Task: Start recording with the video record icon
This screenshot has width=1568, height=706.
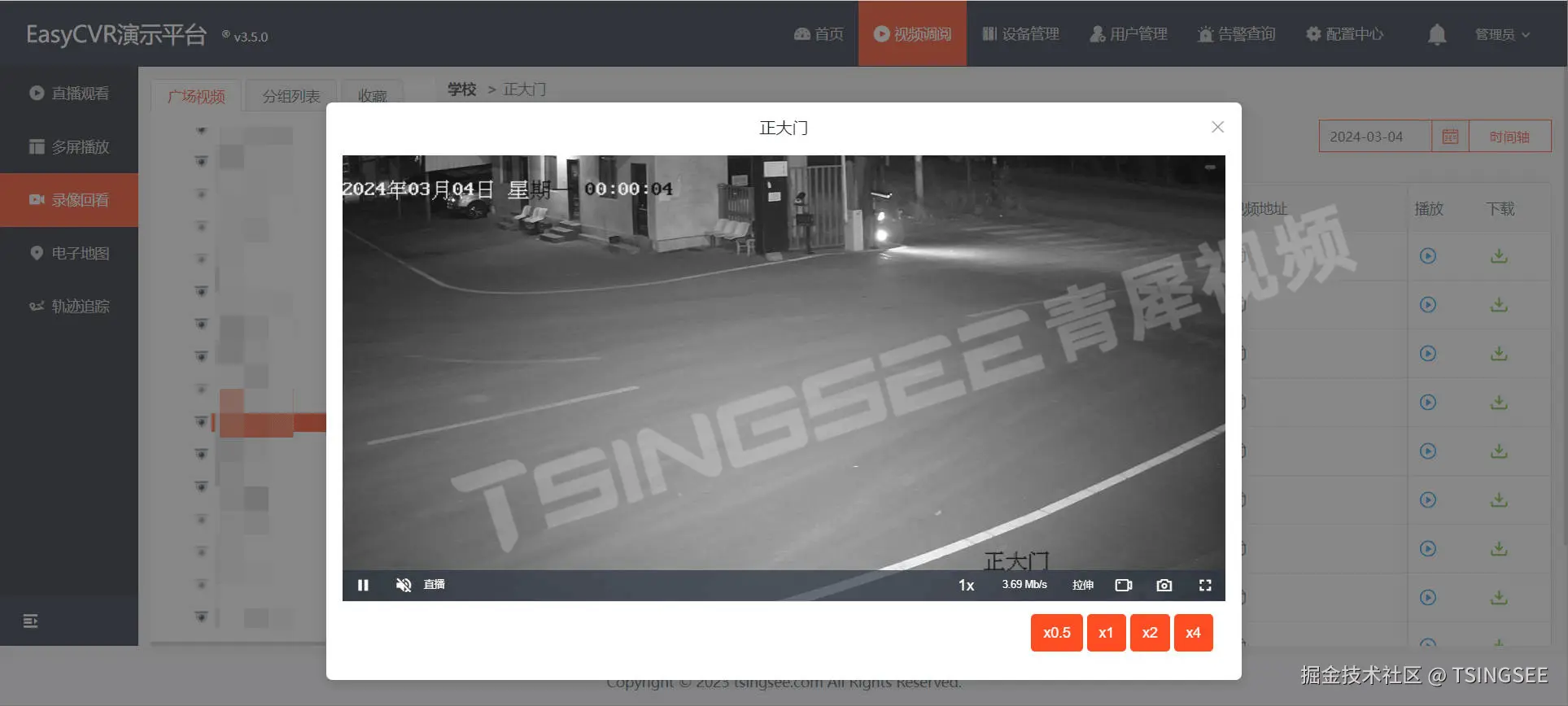Action: point(1124,585)
